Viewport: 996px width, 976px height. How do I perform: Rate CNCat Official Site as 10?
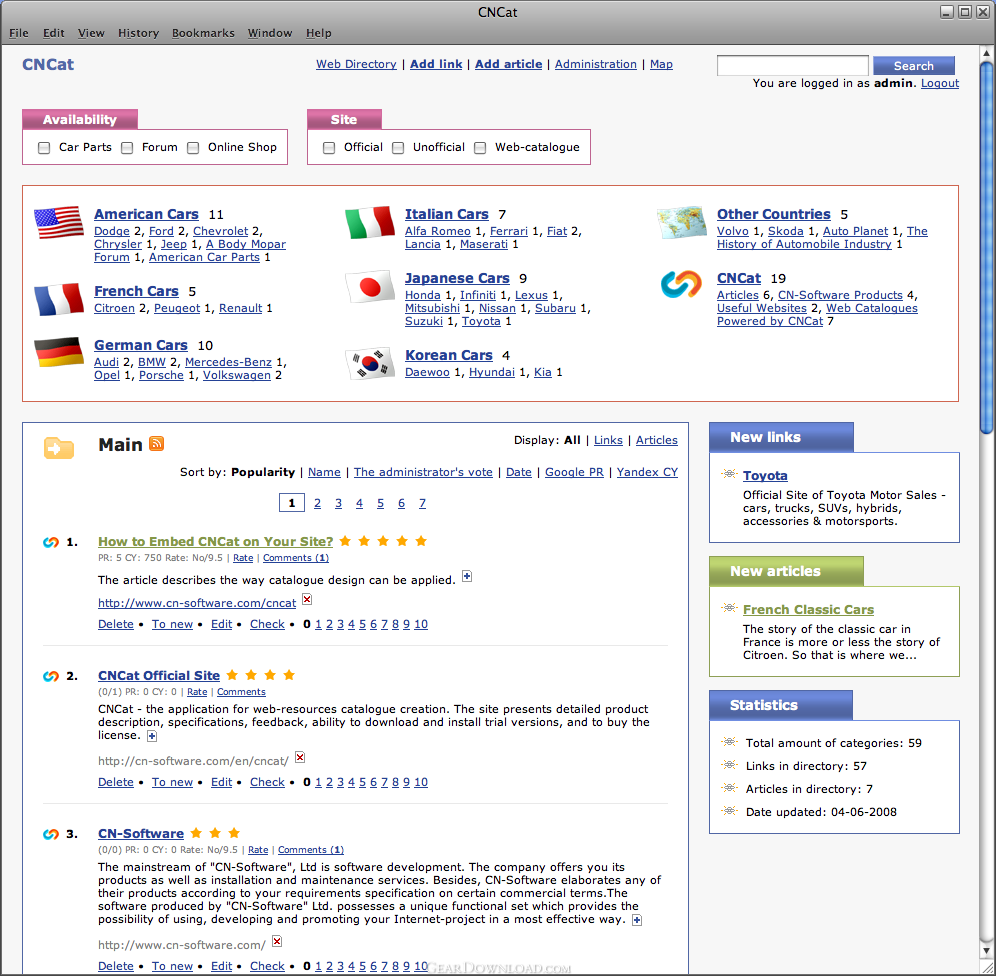(421, 782)
